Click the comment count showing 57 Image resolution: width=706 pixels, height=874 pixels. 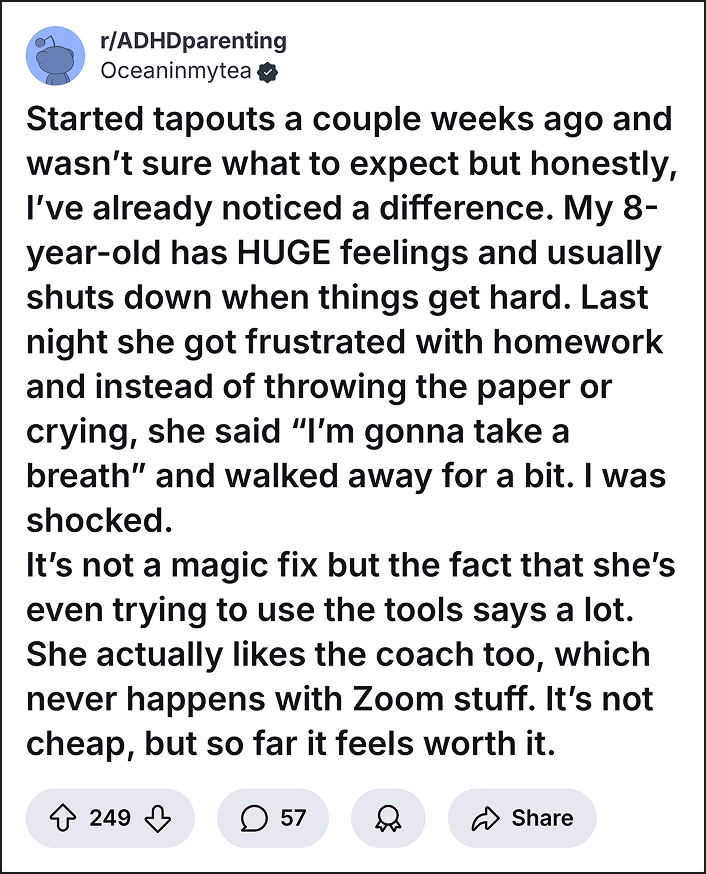pyautogui.click(x=290, y=818)
